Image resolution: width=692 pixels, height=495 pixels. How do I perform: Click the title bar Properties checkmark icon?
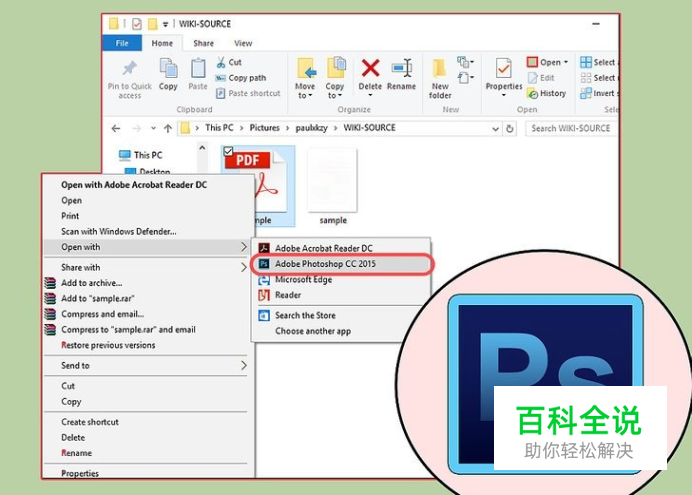point(137,24)
